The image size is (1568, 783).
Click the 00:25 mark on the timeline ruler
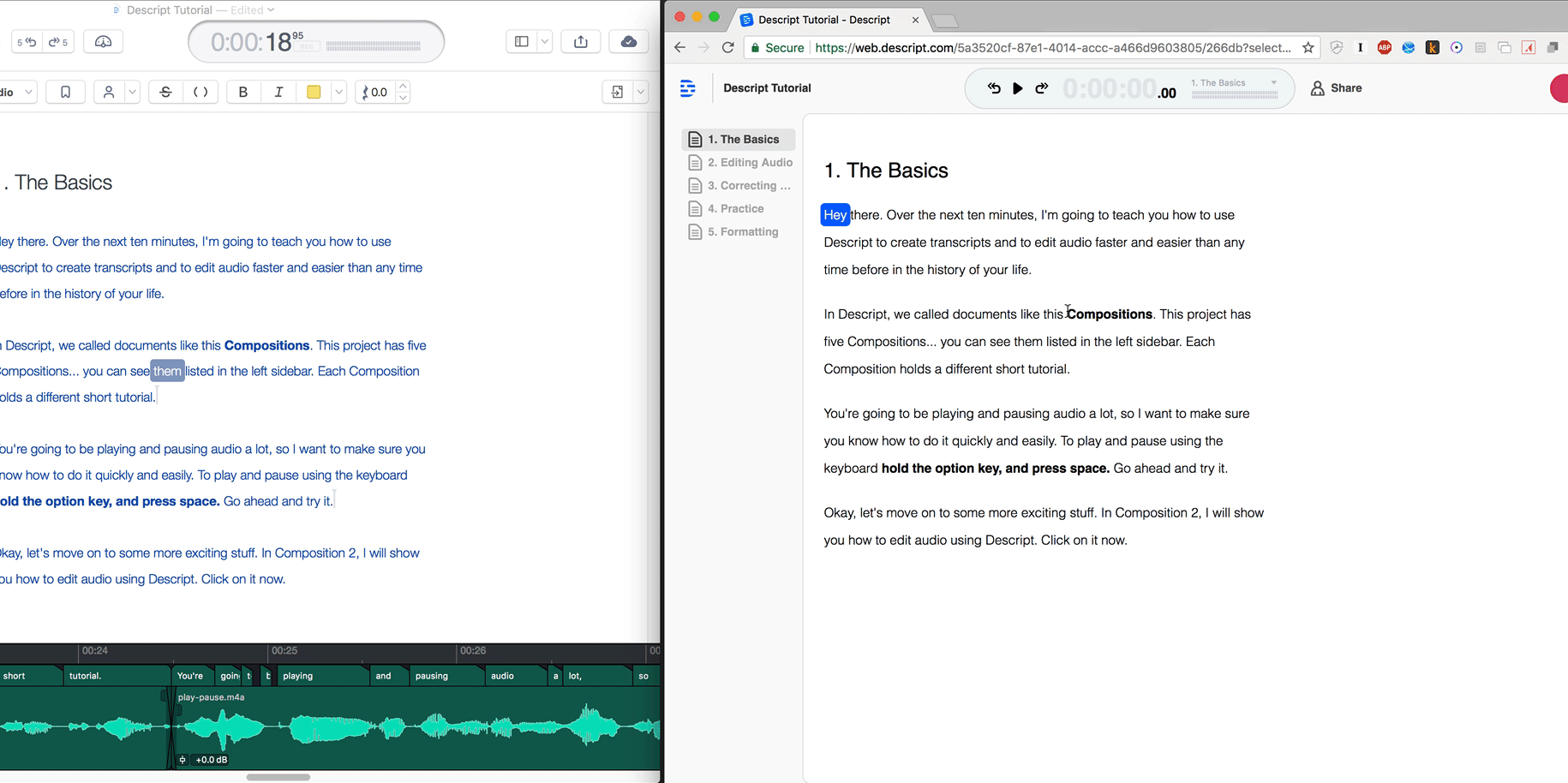pos(284,651)
